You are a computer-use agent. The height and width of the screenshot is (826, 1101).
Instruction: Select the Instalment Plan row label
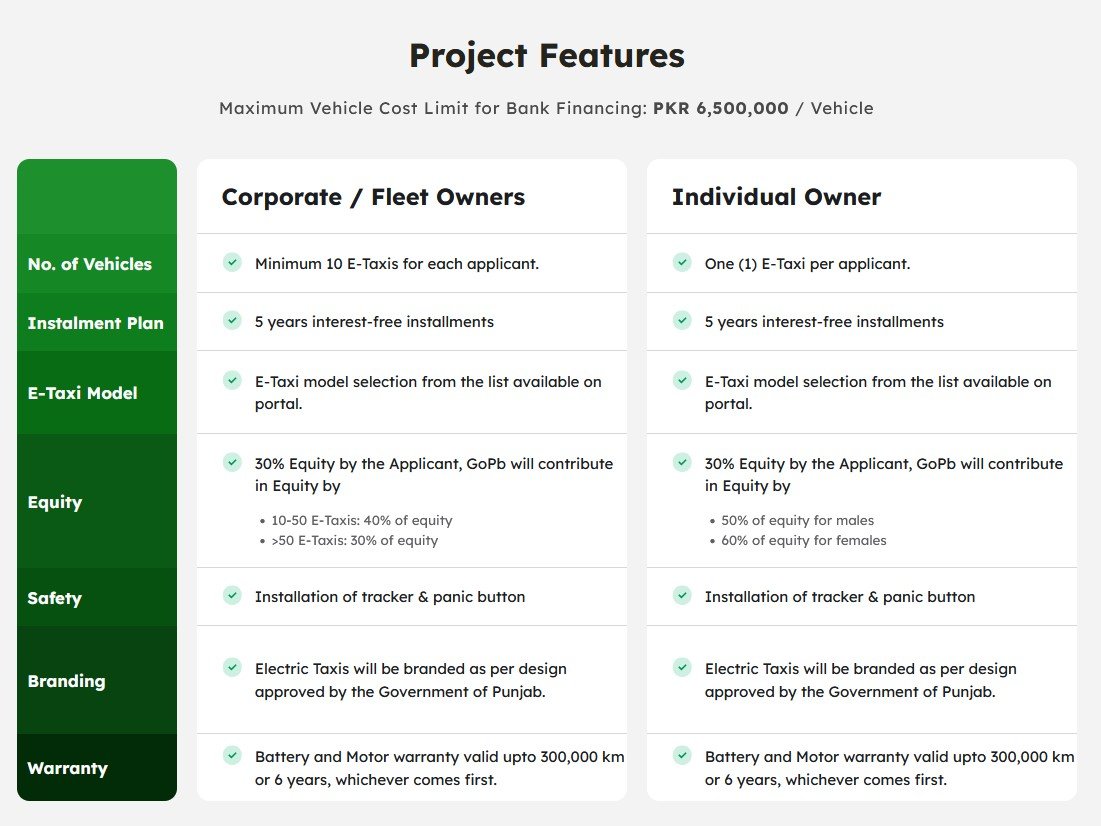coord(95,323)
